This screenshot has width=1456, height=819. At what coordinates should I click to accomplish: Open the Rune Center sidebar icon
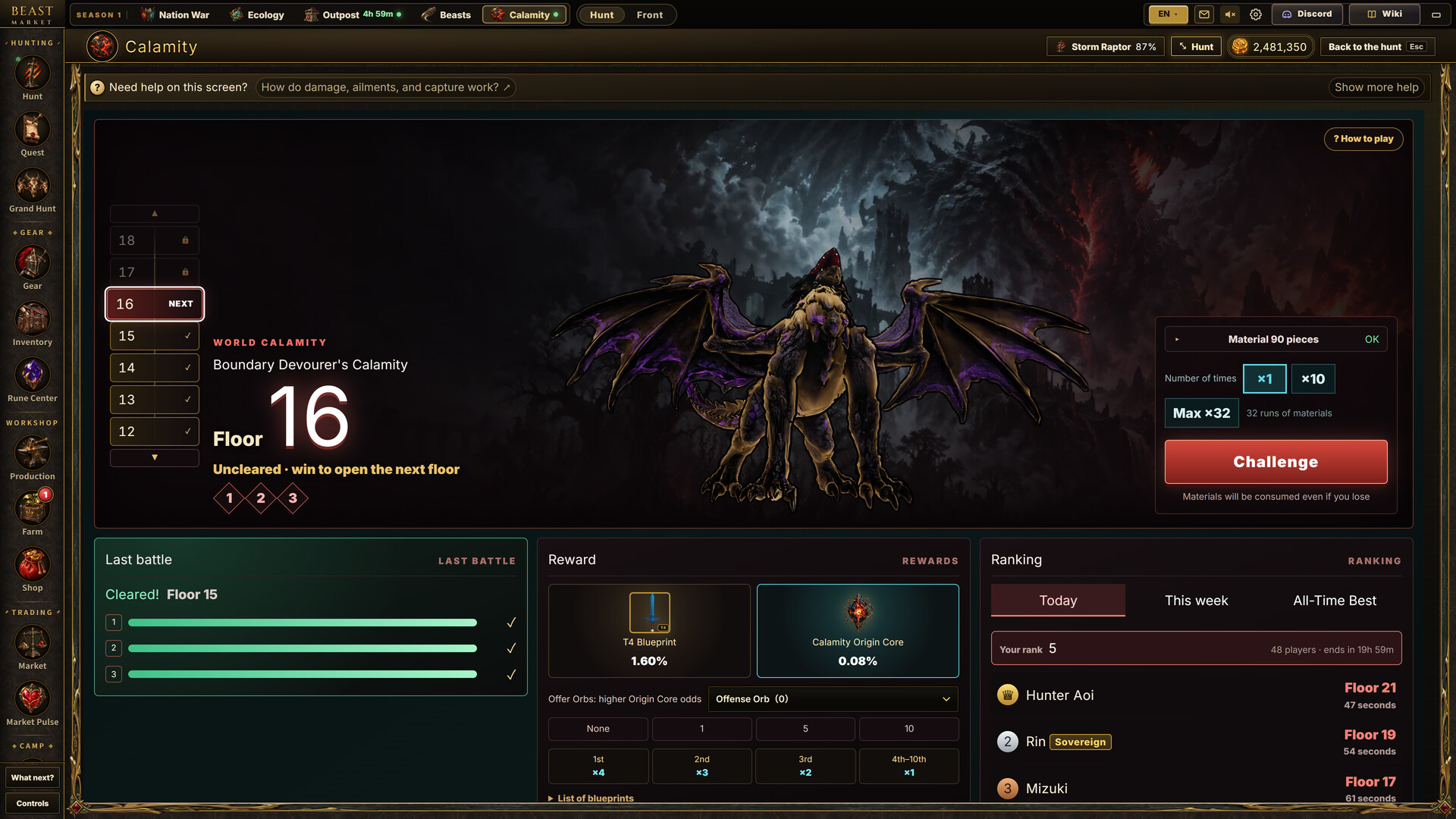pos(32,380)
